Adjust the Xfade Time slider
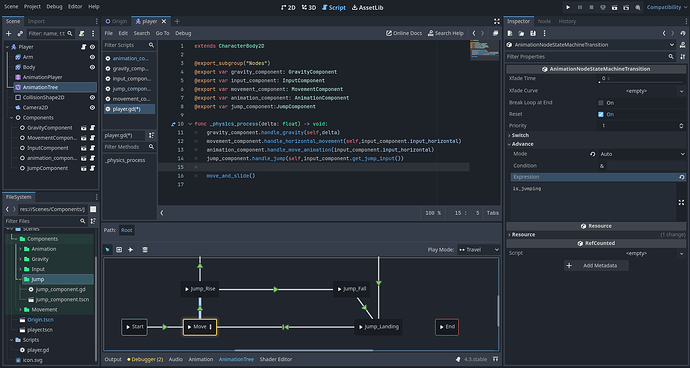This screenshot has width=690, height=368. coord(641,82)
